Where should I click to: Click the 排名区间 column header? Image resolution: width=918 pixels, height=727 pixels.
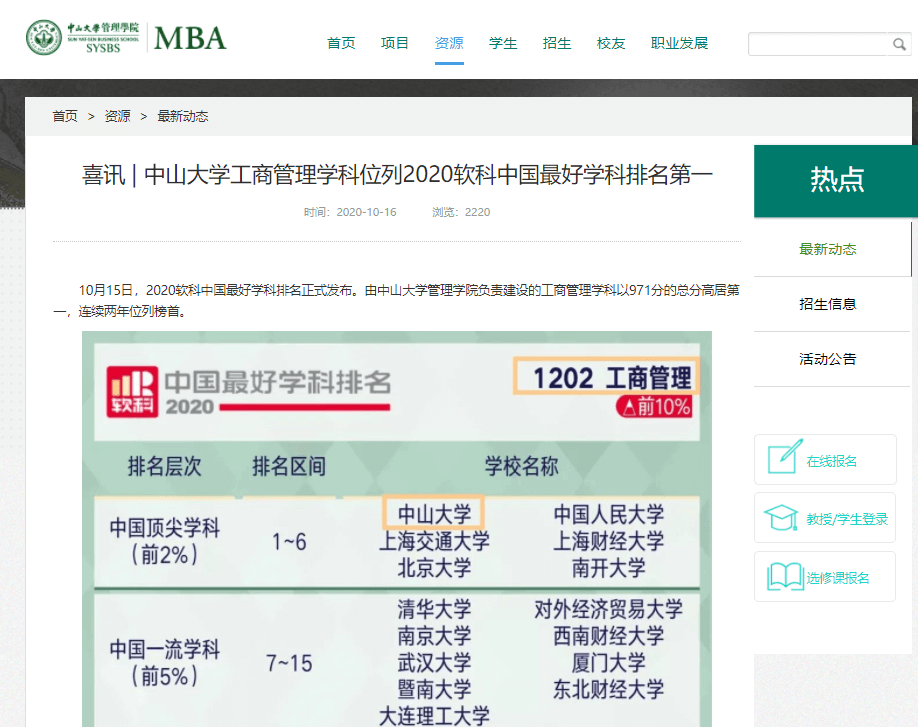289,466
